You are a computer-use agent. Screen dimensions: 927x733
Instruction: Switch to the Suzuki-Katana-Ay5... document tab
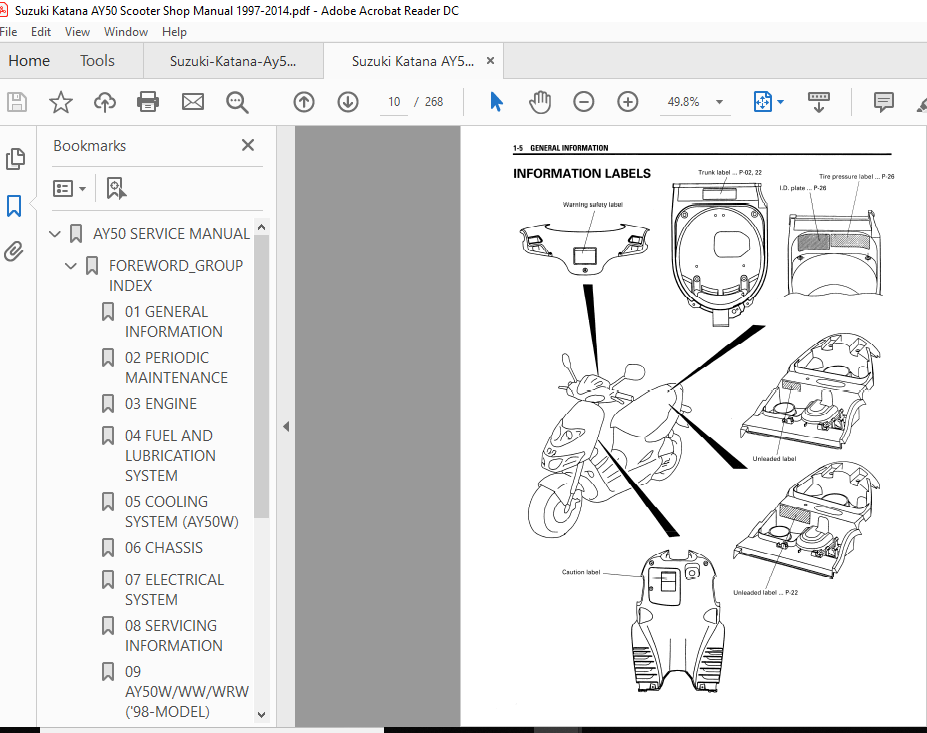click(233, 61)
